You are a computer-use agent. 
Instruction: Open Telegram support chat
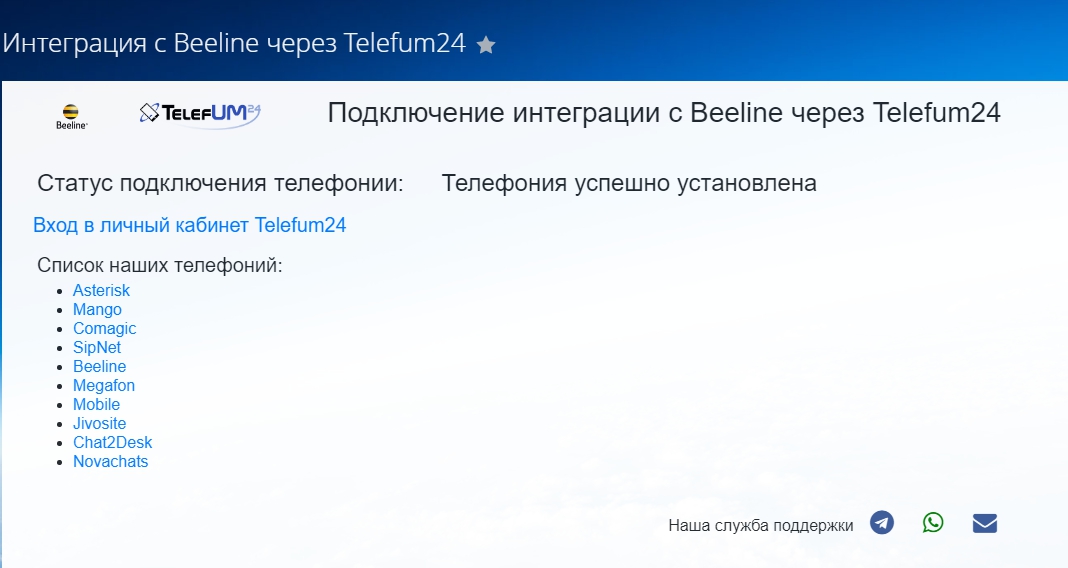(x=881, y=523)
